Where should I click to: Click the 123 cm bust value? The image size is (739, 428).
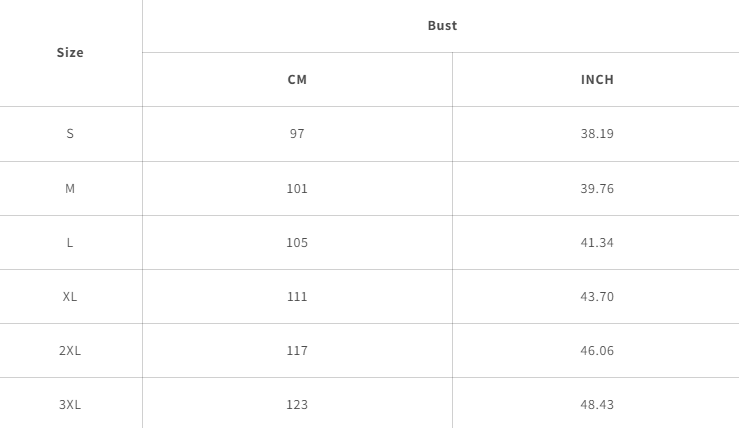tap(297, 405)
